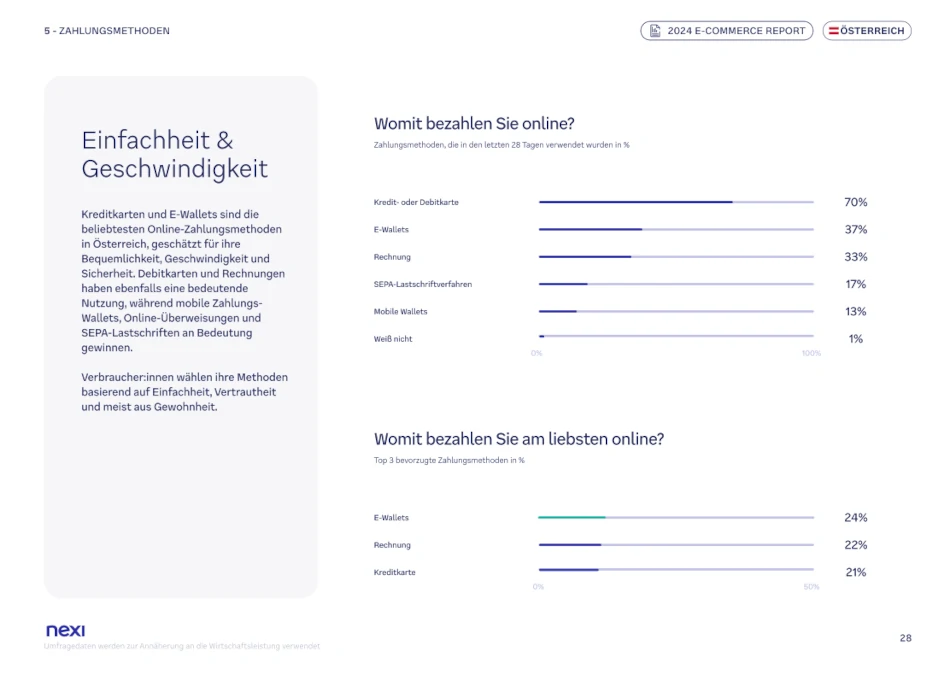Click the Zahlungsmethoden section header
Screen dimensions: 950x675
coord(107,31)
